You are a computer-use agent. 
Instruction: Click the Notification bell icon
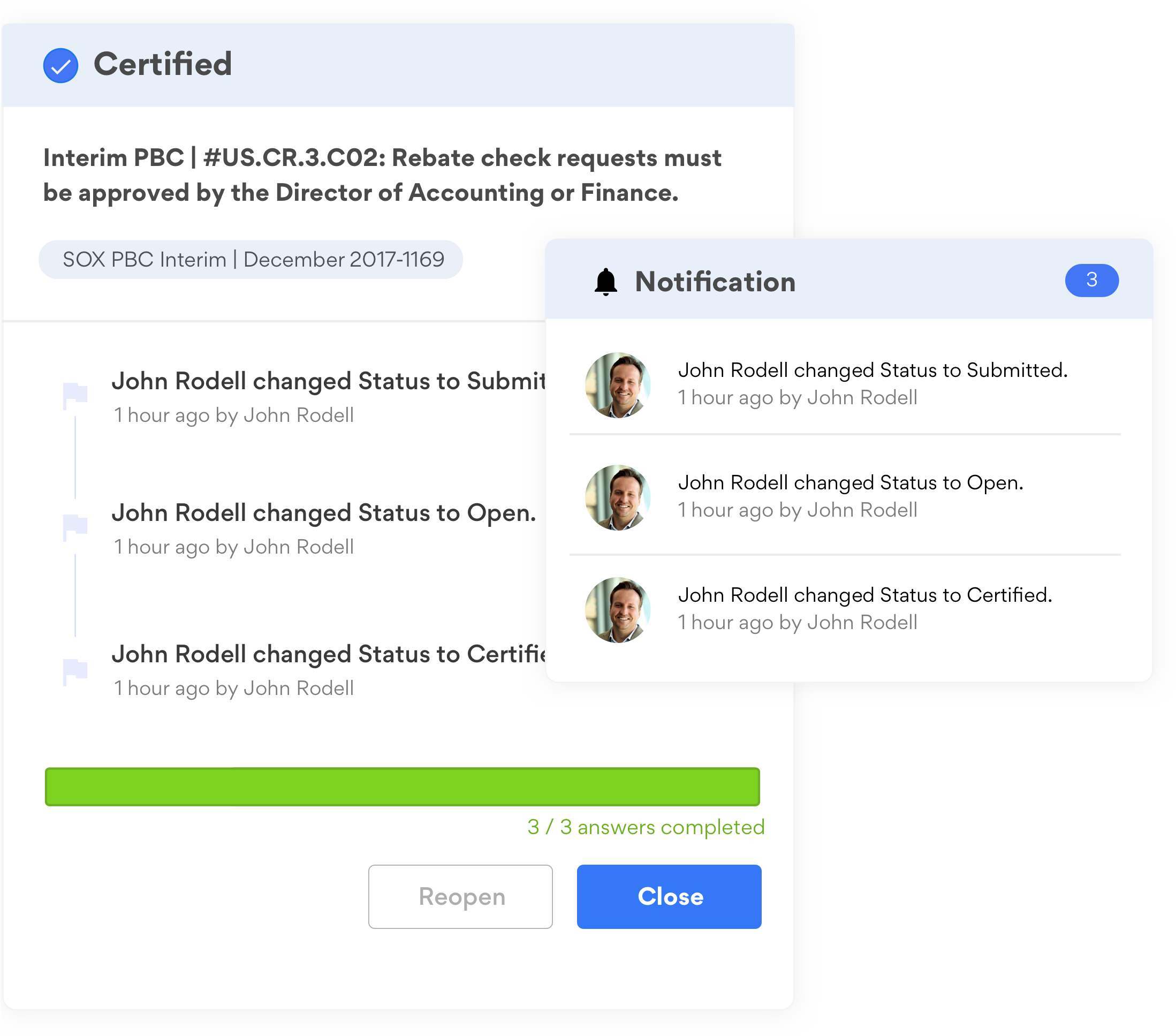[605, 282]
